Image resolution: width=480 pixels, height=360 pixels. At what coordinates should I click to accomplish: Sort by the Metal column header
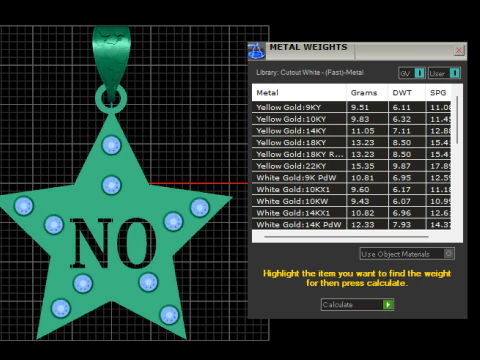tap(299, 93)
